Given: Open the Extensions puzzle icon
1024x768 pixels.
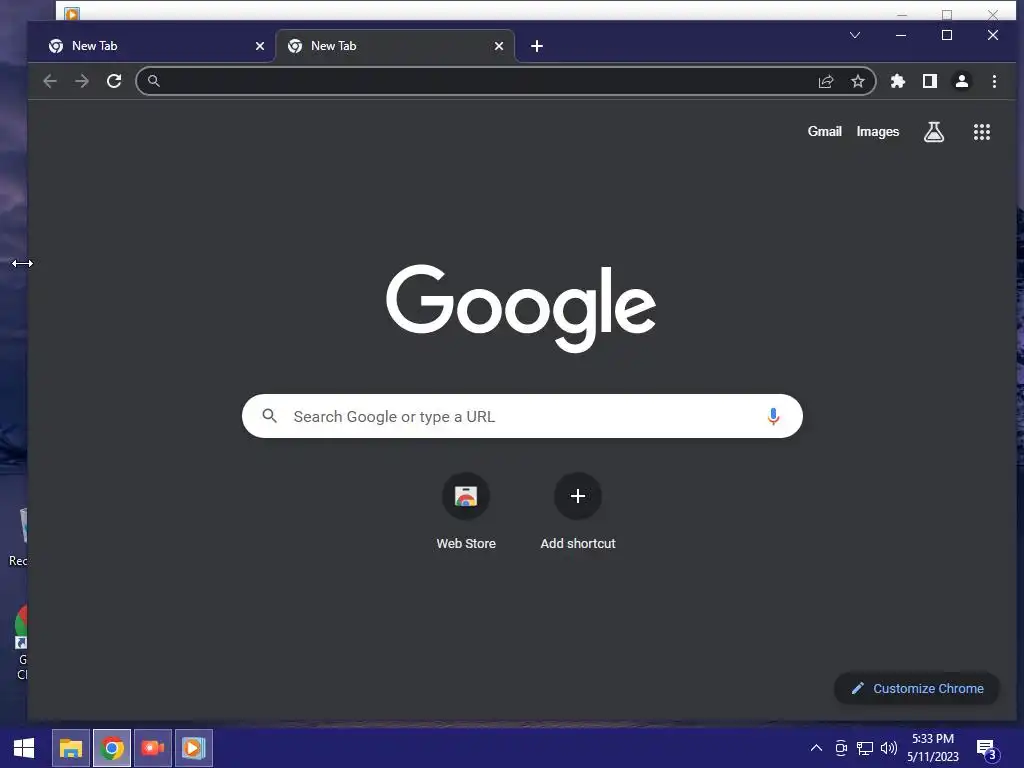Looking at the screenshot, I should click(898, 81).
